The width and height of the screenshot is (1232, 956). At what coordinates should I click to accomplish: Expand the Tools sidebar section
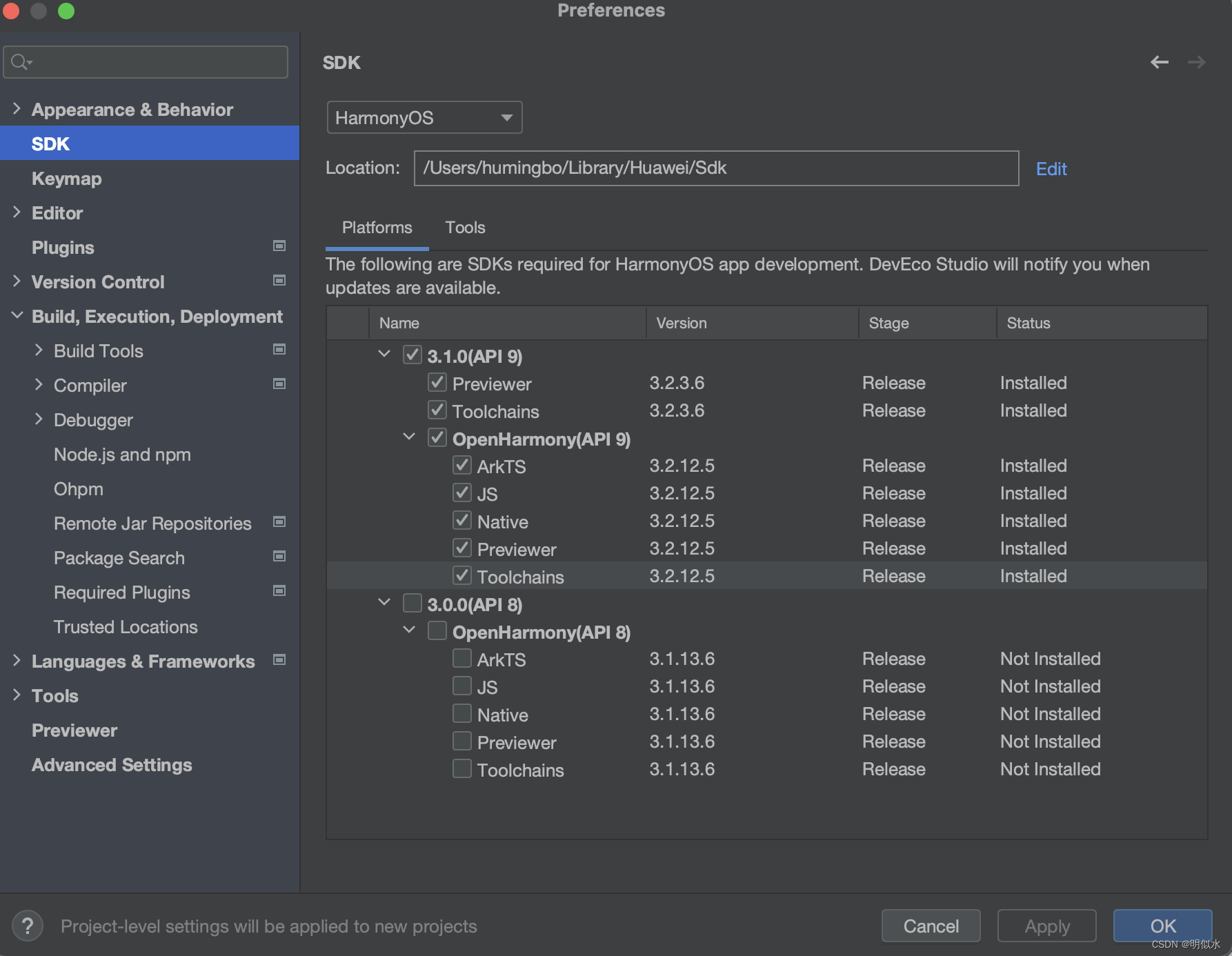tap(17, 695)
